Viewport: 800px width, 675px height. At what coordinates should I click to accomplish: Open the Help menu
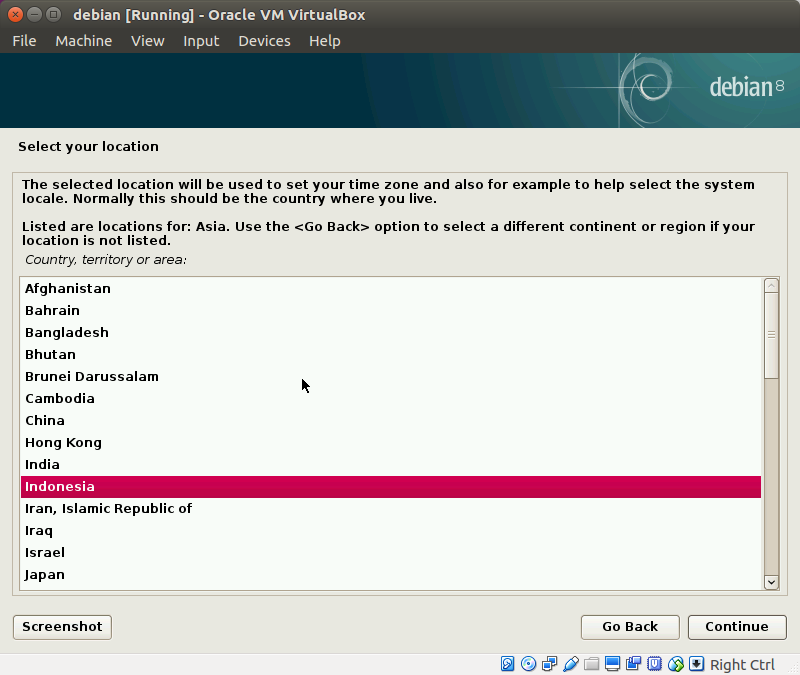324,41
